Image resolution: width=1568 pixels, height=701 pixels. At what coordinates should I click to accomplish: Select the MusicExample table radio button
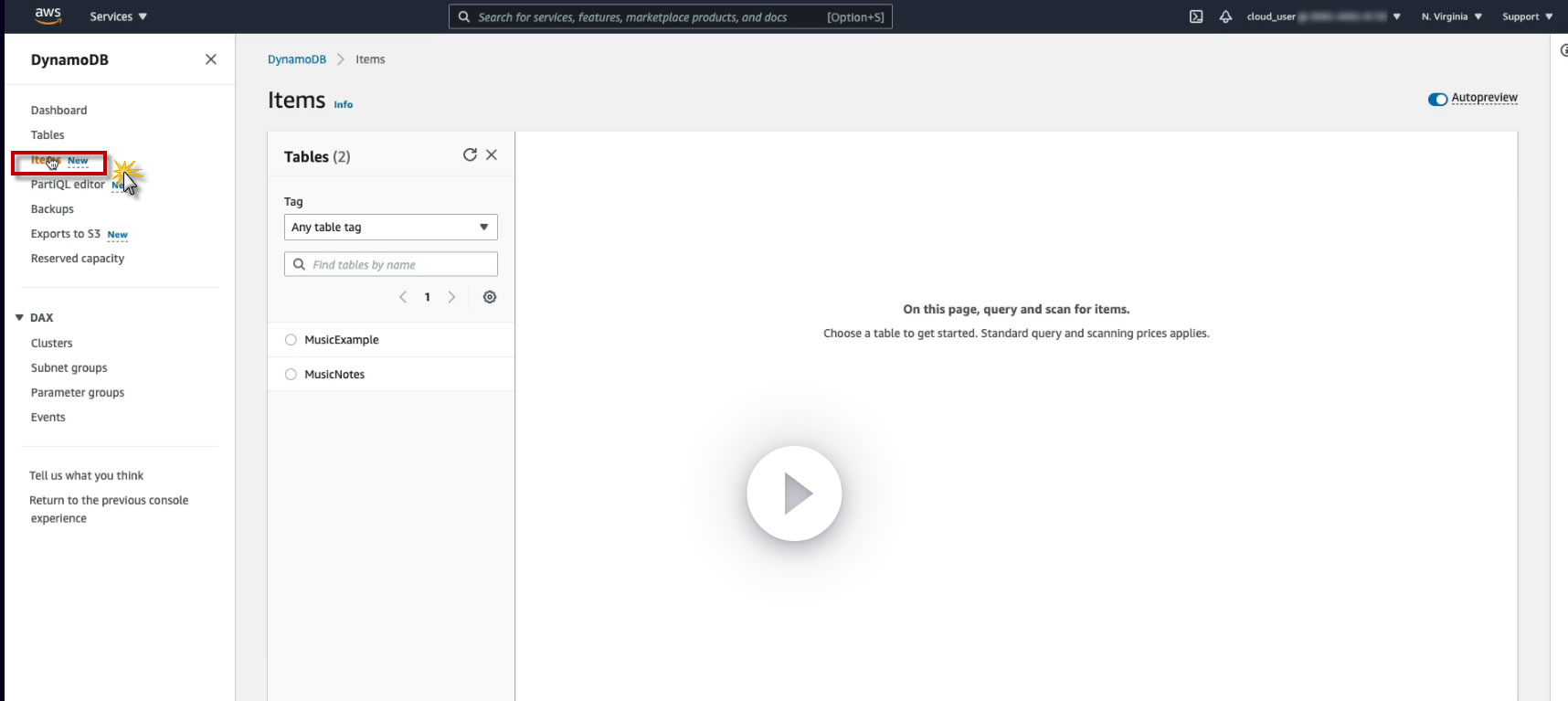291,340
